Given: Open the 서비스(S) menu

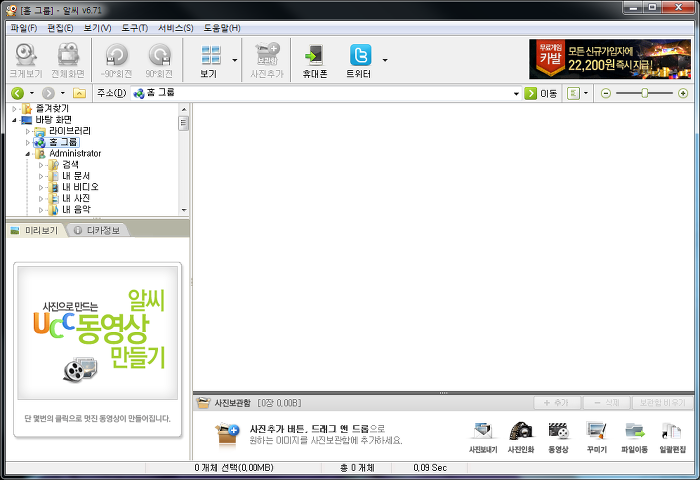Looking at the screenshot, I should click(x=175, y=28).
